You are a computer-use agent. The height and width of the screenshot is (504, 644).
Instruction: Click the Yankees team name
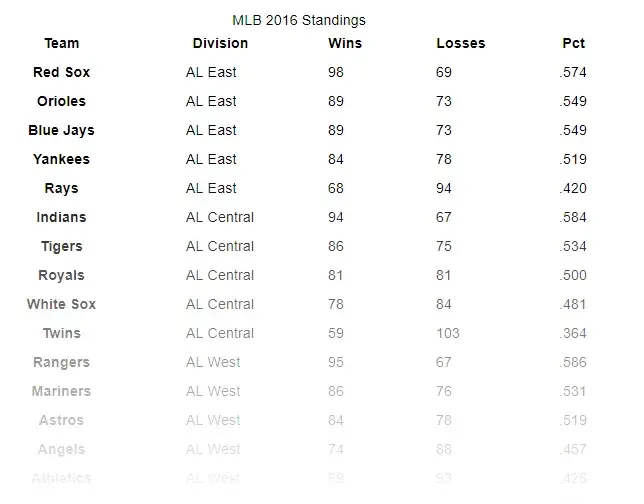[x=62, y=160]
